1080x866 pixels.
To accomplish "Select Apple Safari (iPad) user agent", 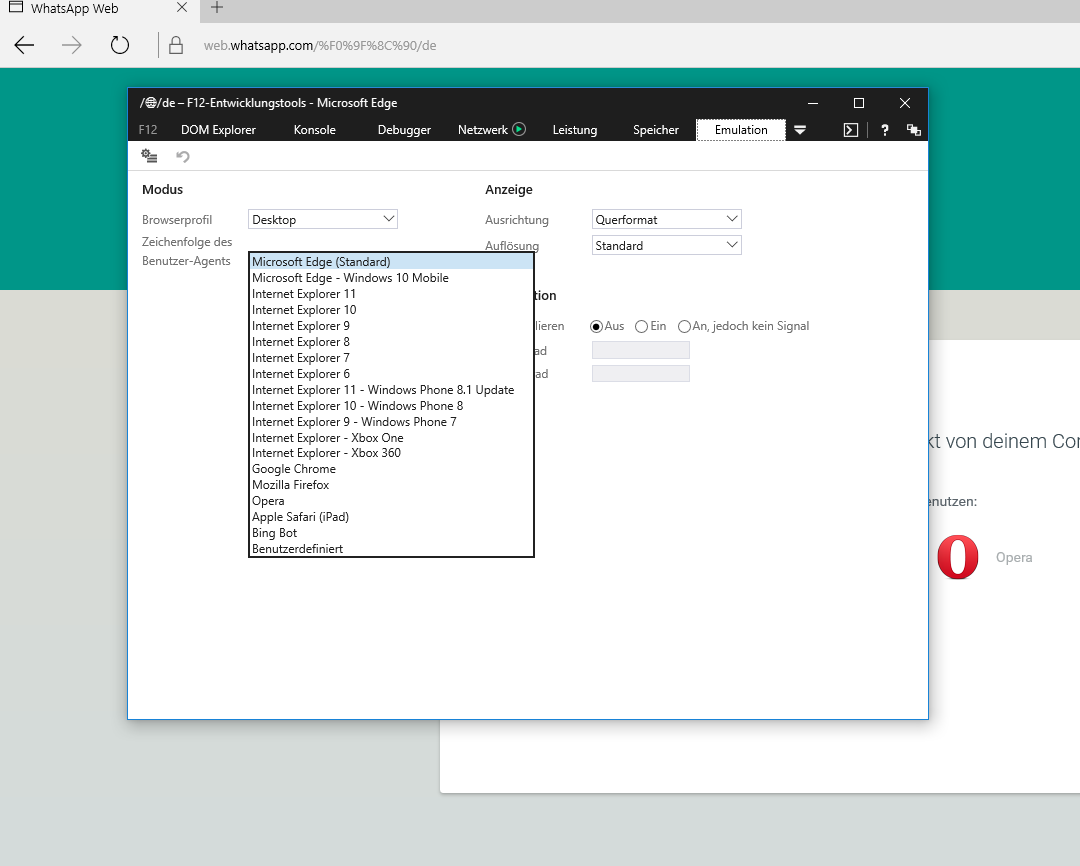I will 391,517.
